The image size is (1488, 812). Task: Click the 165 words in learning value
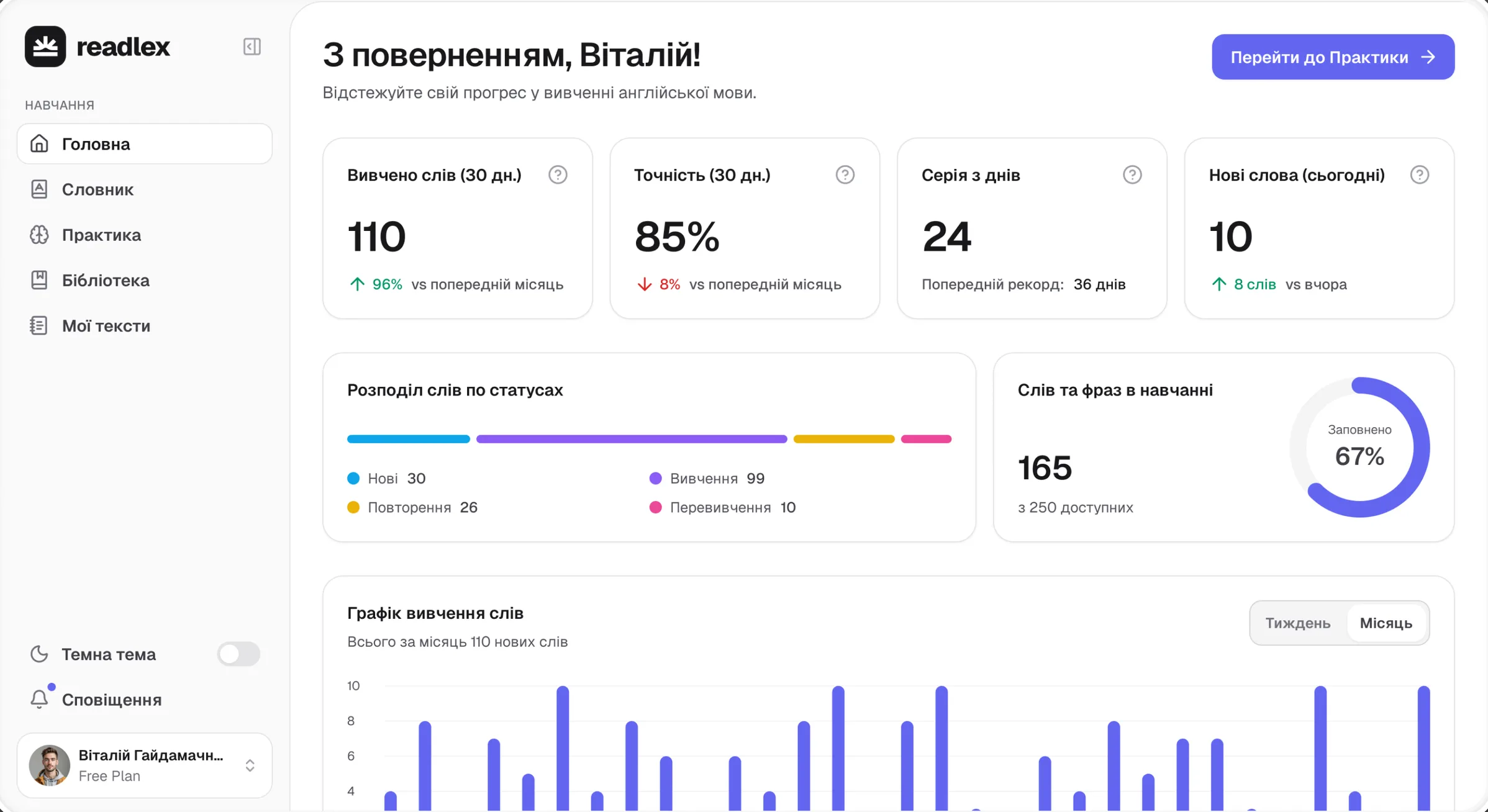(x=1045, y=467)
